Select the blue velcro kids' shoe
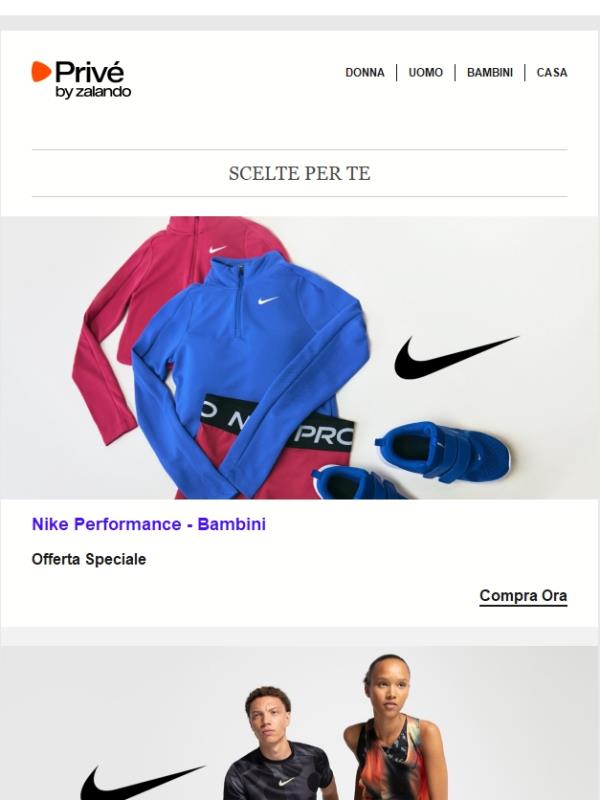The width and height of the screenshot is (600, 800). (443, 452)
